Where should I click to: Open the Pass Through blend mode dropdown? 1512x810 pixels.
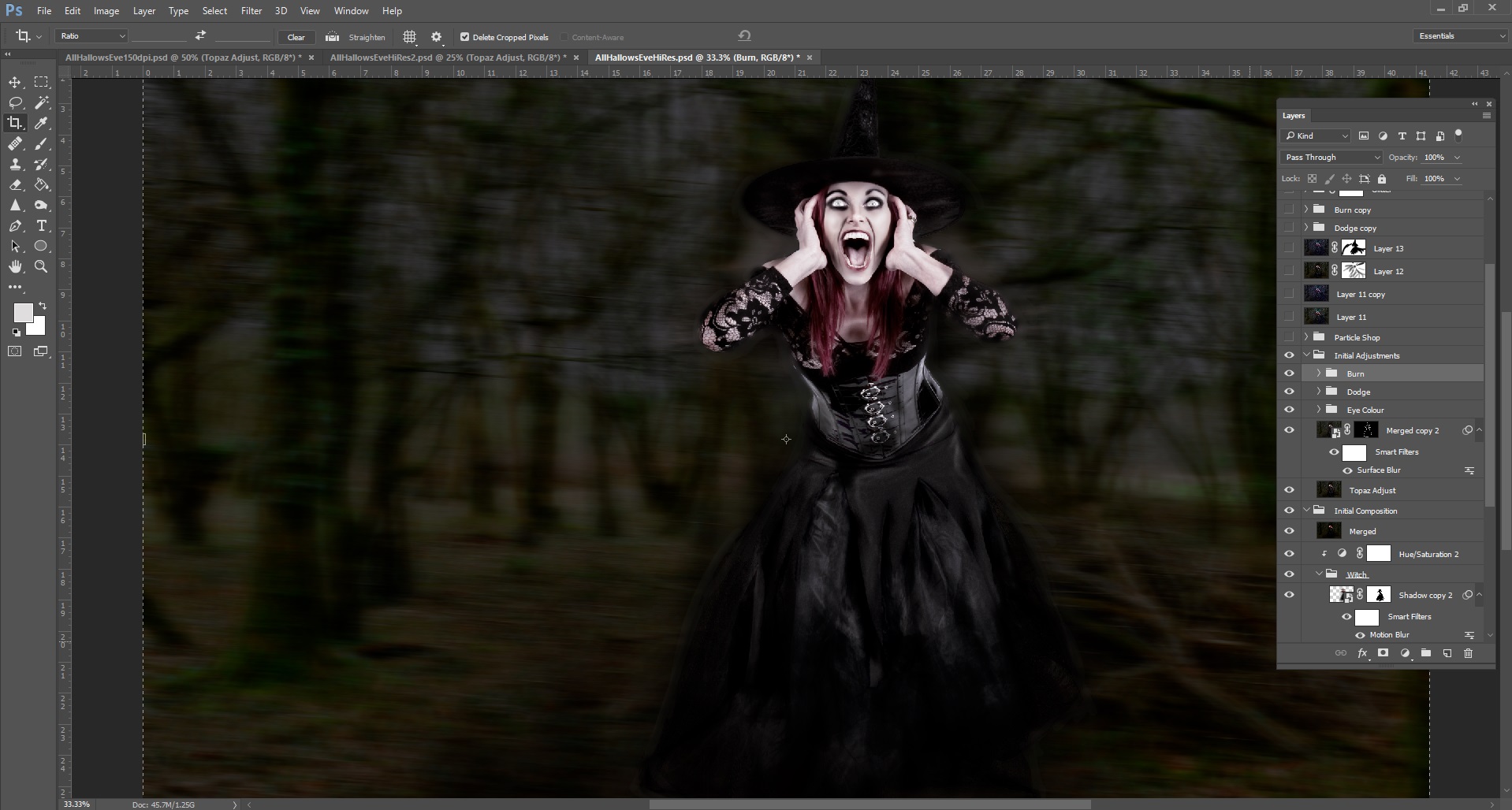tap(1331, 158)
